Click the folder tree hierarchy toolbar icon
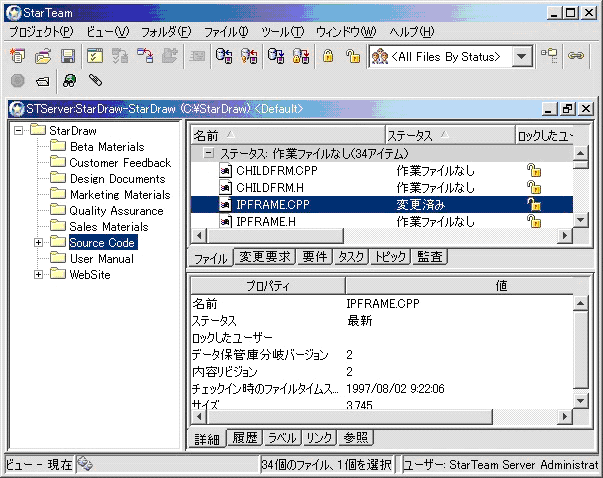The image size is (603, 478). pyautogui.click(x=549, y=56)
